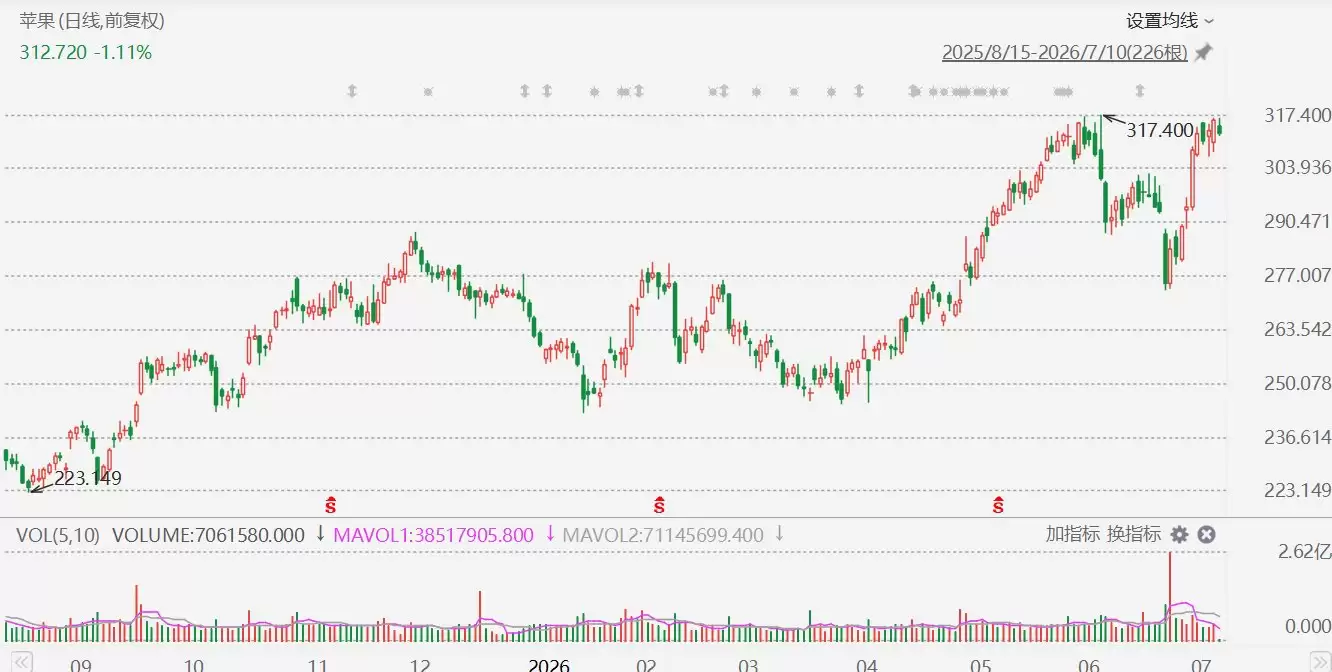Open indicator settings gear icon
This screenshot has width=1332, height=672.
(1179, 535)
